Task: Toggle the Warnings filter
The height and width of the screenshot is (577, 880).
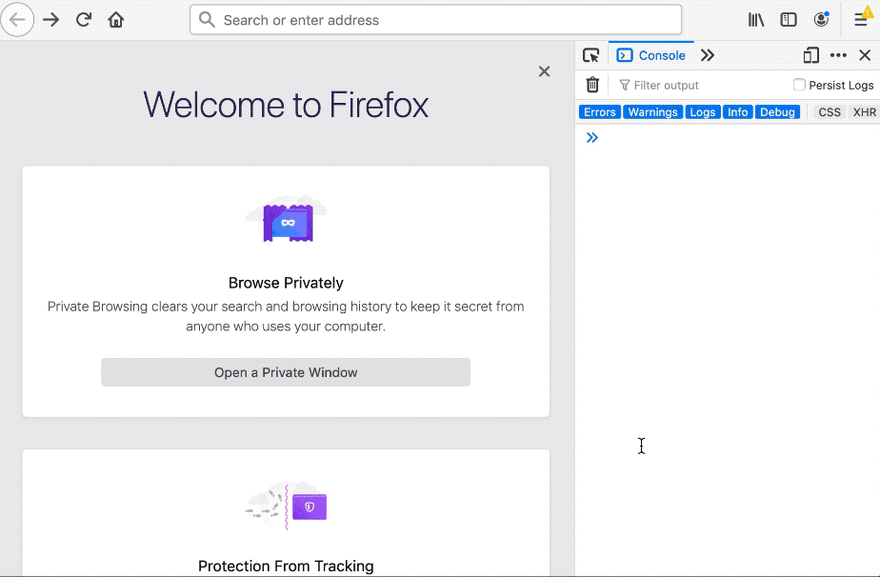Action: click(x=653, y=112)
